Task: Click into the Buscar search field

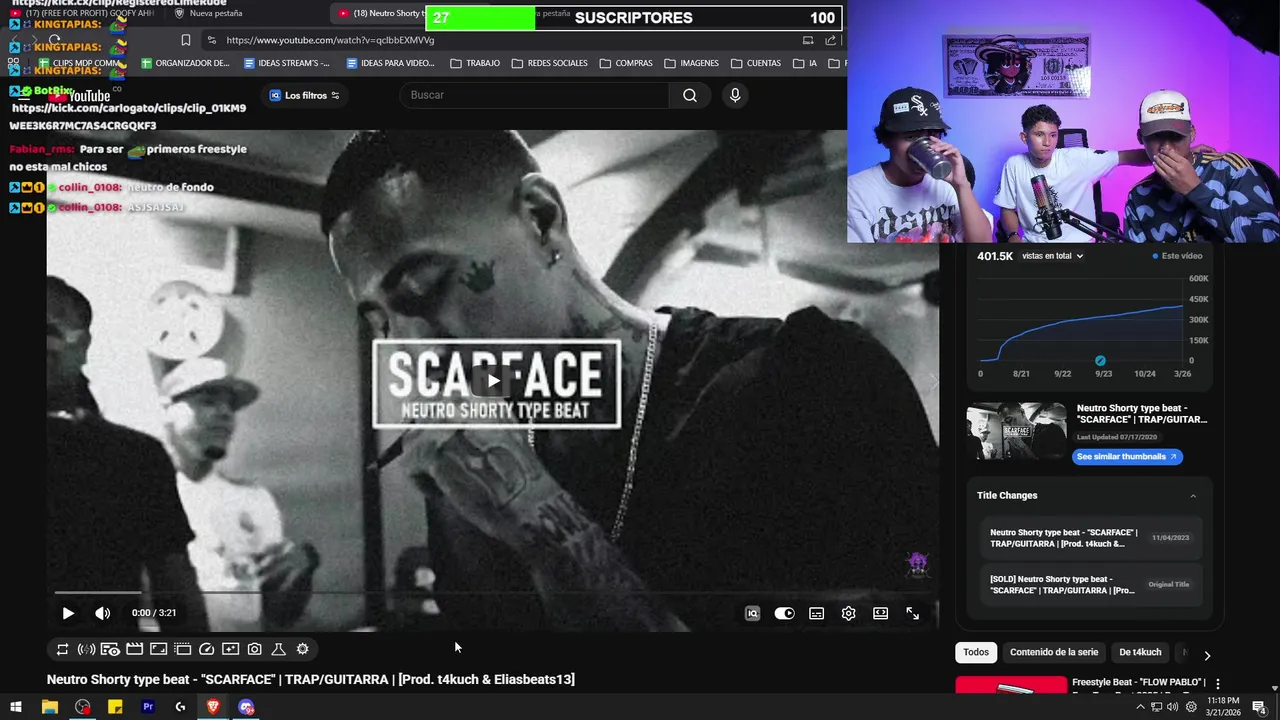Action: click(535, 95)
